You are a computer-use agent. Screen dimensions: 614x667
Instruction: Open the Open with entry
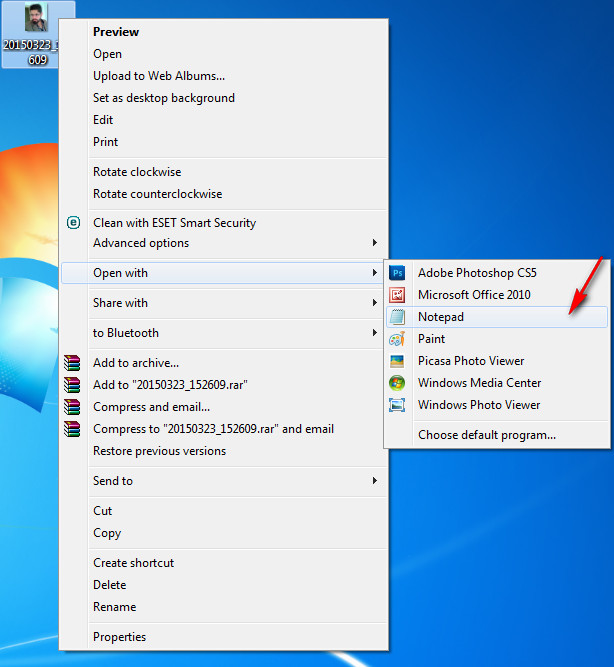coord(223,273)
